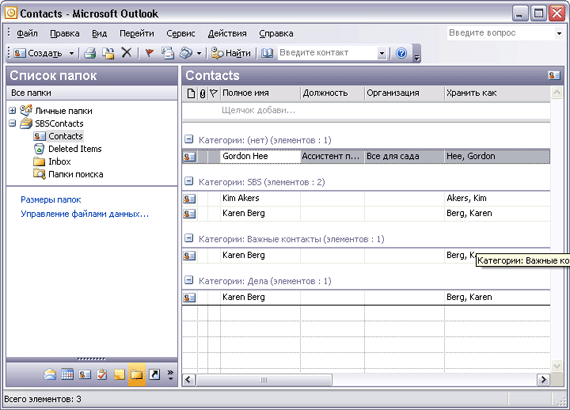
Task: Click the Размеры папок link
Action: coord(51,200)
